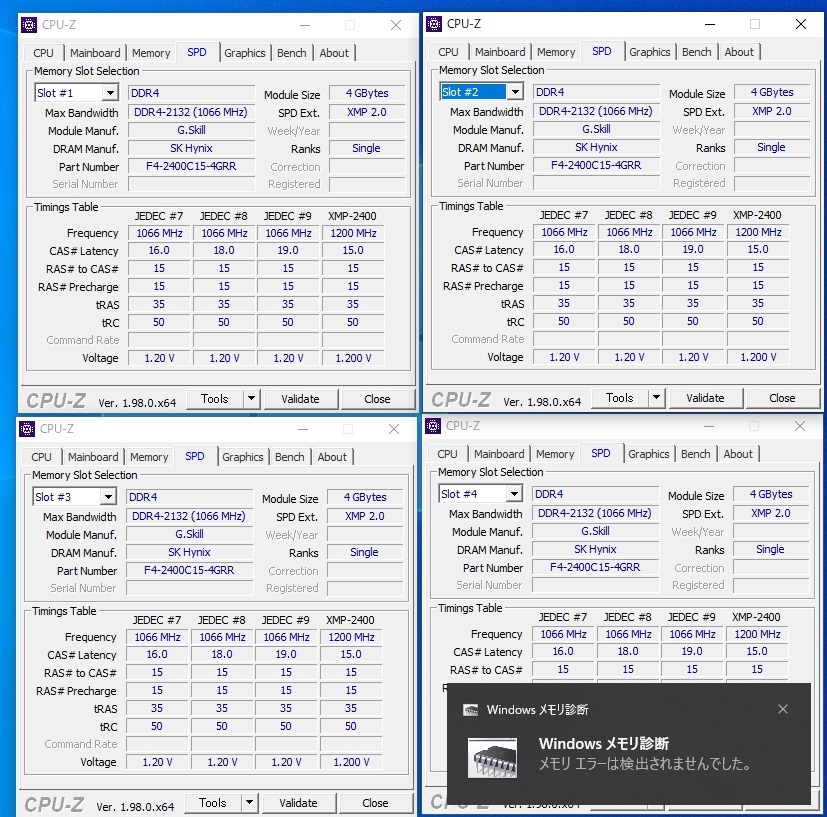Screen dimensions: 827x817
Task: Click JEDEC #7 tRAS value 35 in Slot #3 window
Action: click(x=157, y=708)
